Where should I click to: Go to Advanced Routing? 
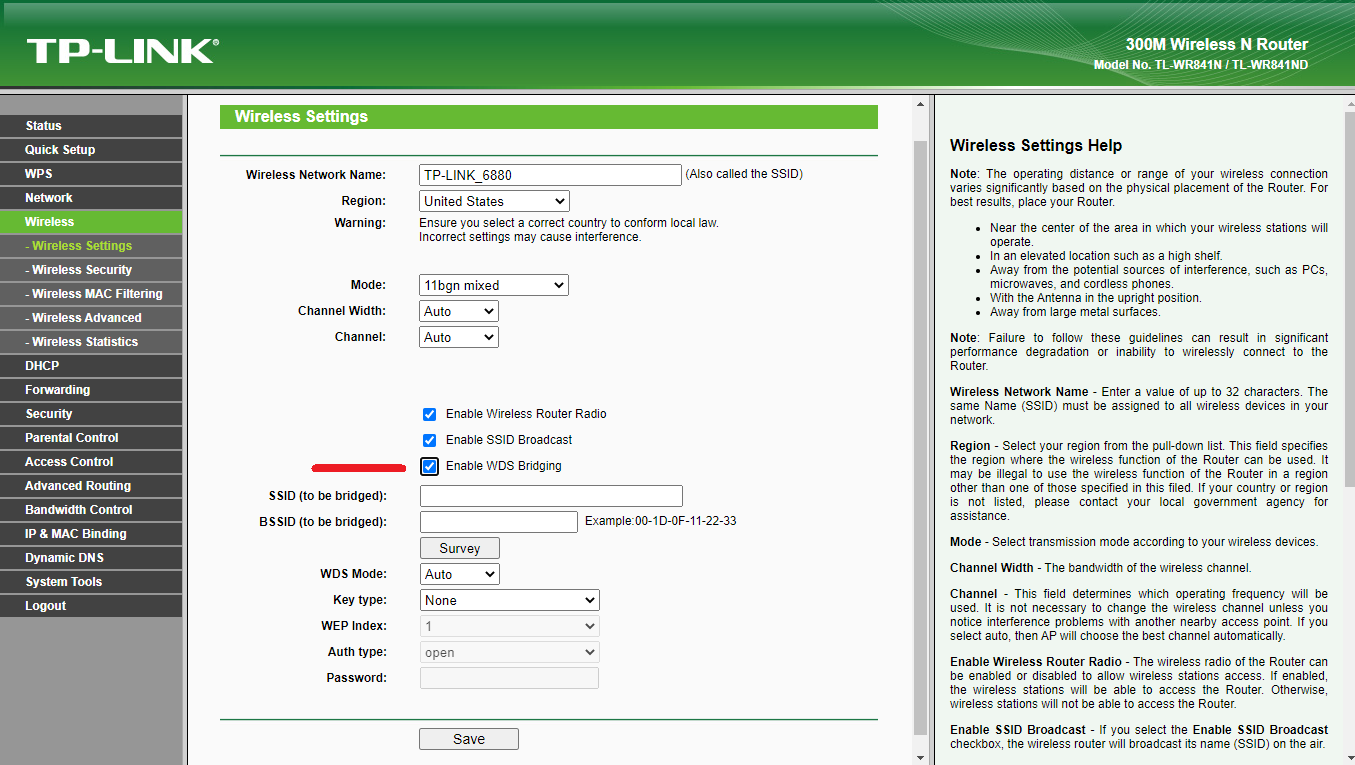[91, 486]
